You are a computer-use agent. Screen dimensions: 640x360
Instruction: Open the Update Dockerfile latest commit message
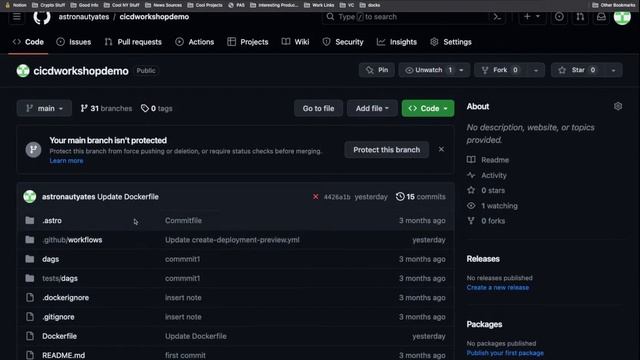(128, 197)
